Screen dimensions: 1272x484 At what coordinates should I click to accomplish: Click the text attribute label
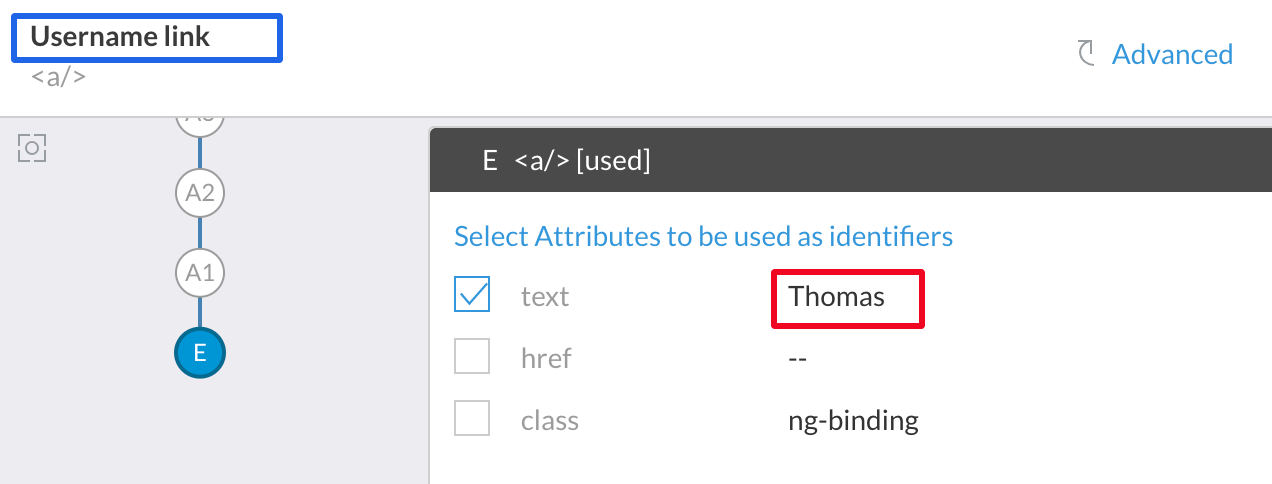(545, 297)
